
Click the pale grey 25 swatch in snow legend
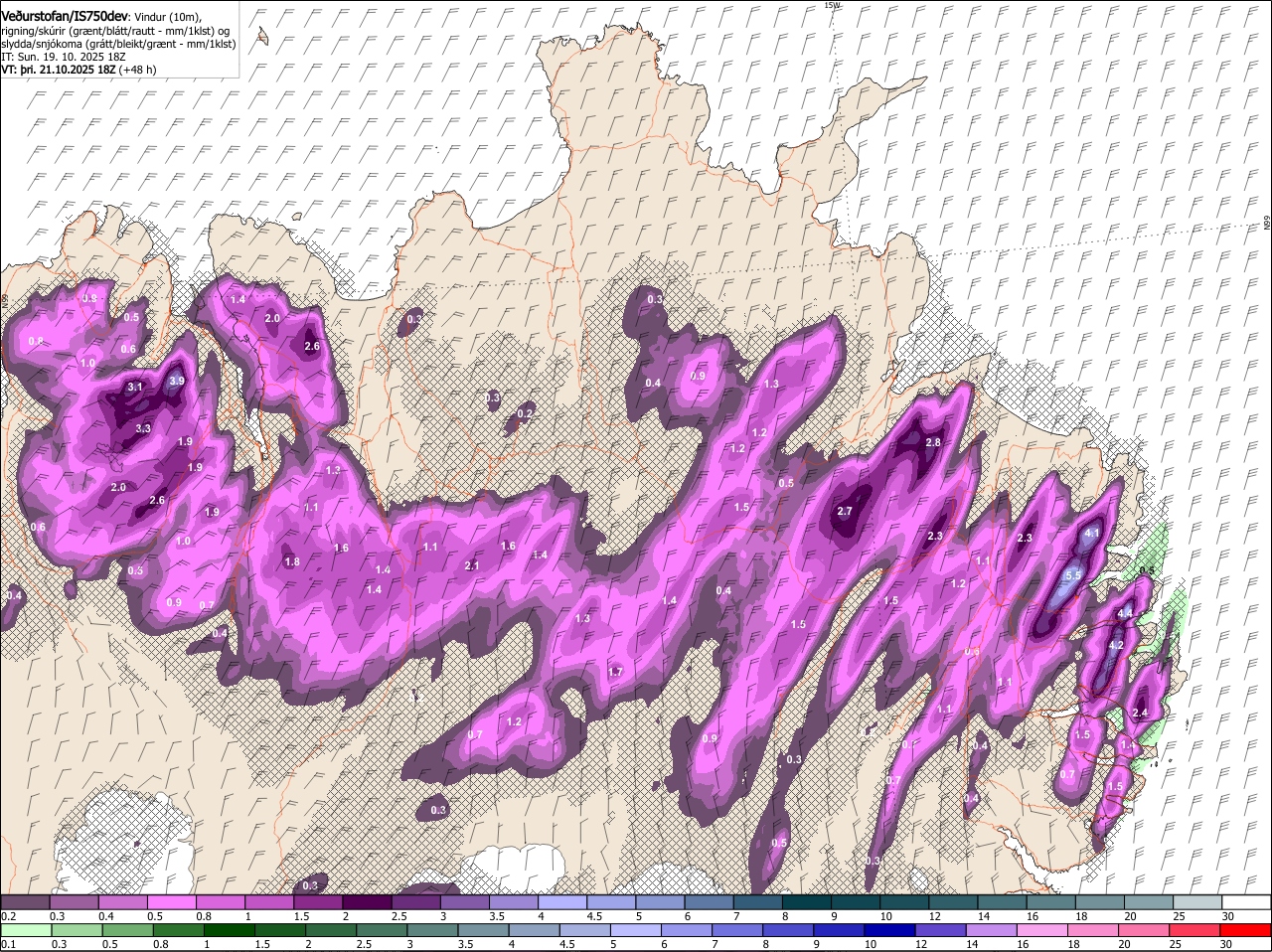click(1197, 902)
